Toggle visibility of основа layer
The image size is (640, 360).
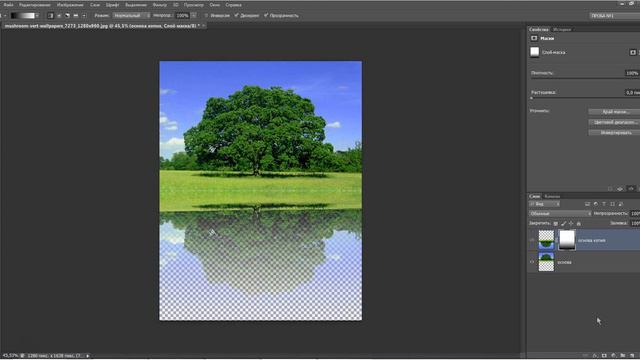coord(532,262)
